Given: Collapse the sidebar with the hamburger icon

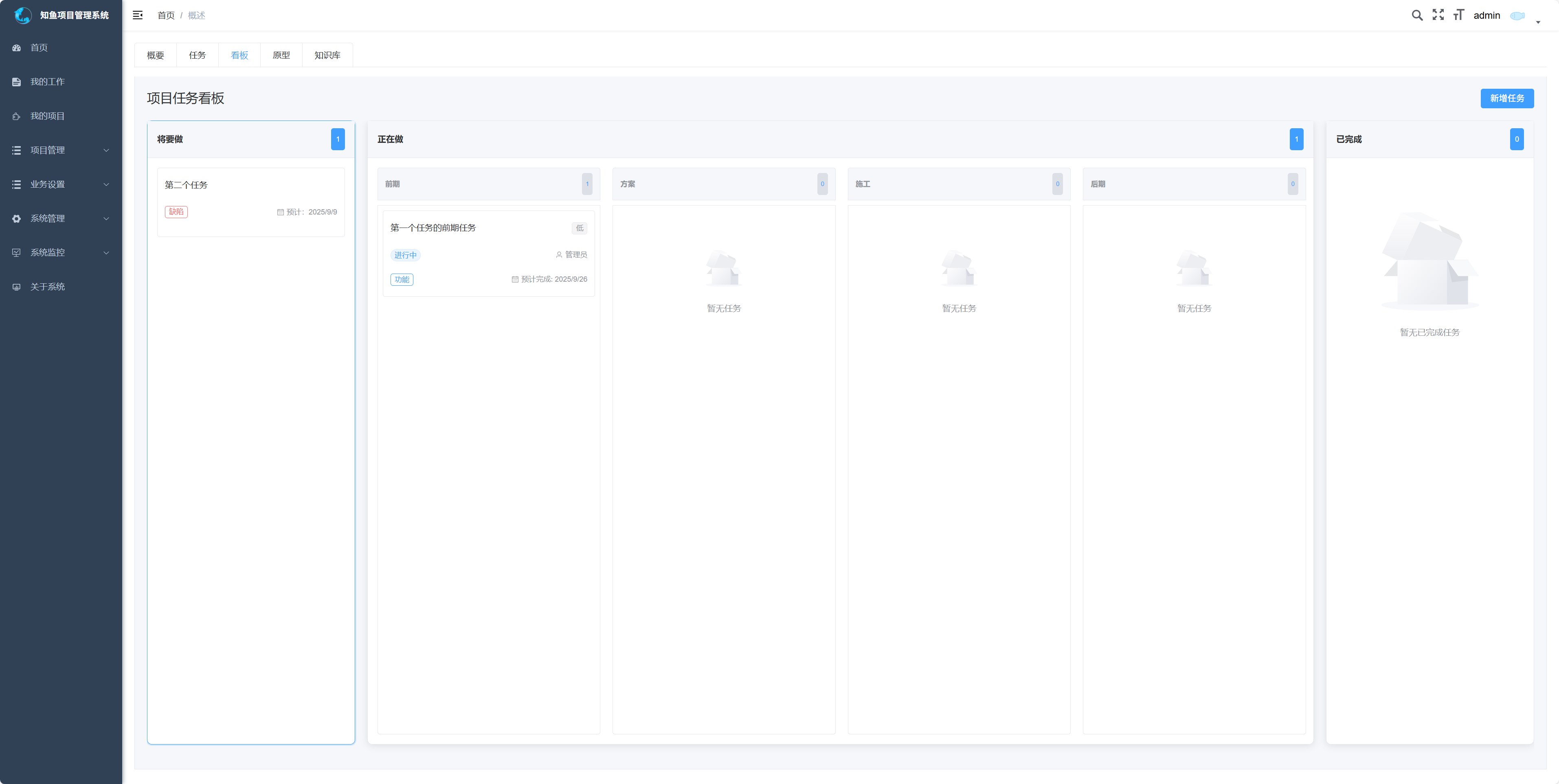Looking at the screenshot, I should [x=138, y=15].
